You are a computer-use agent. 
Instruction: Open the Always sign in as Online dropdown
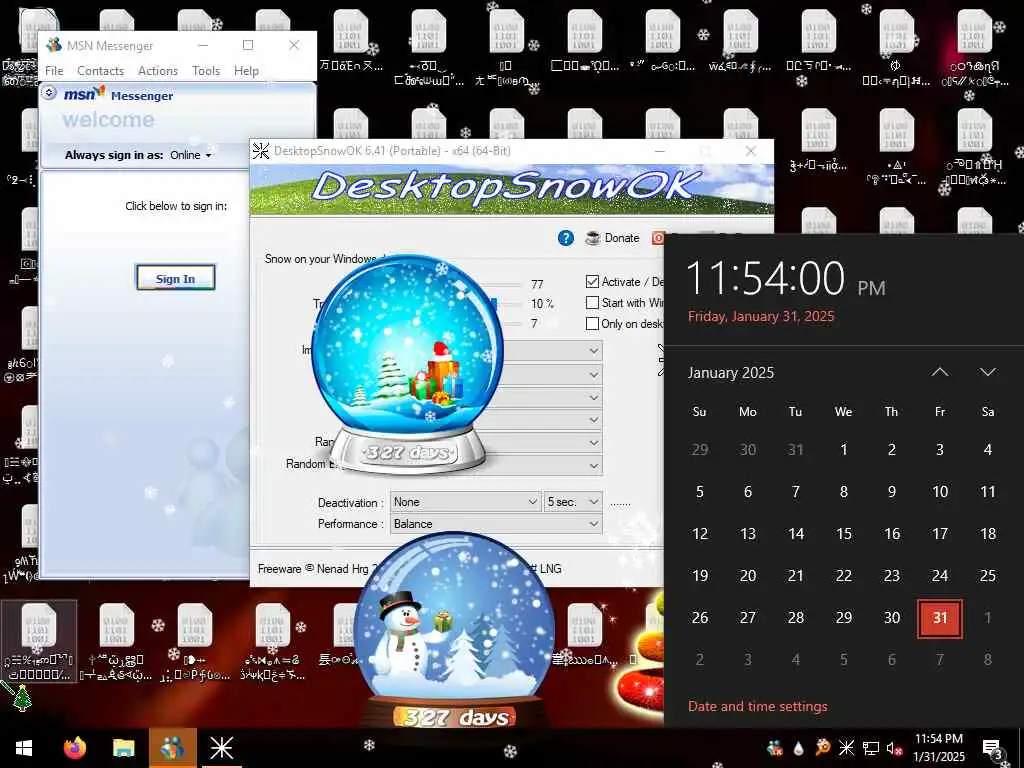[x=191, y=155]
